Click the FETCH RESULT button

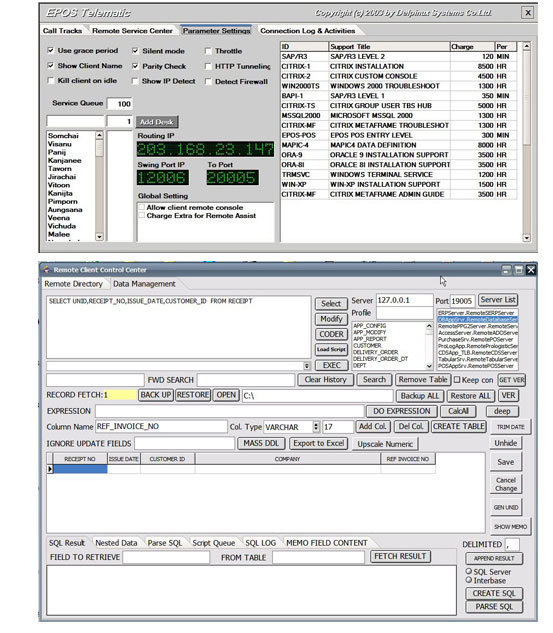coord(400,557)
